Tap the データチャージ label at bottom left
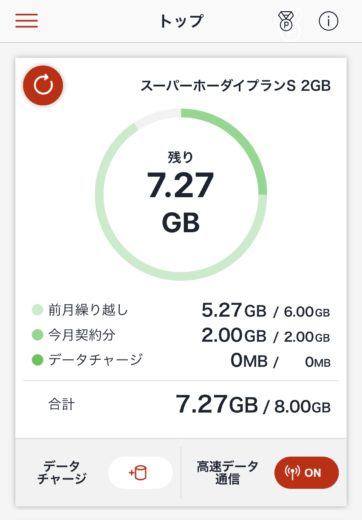Viewport: 362px width, 520px height. [62, 472]
